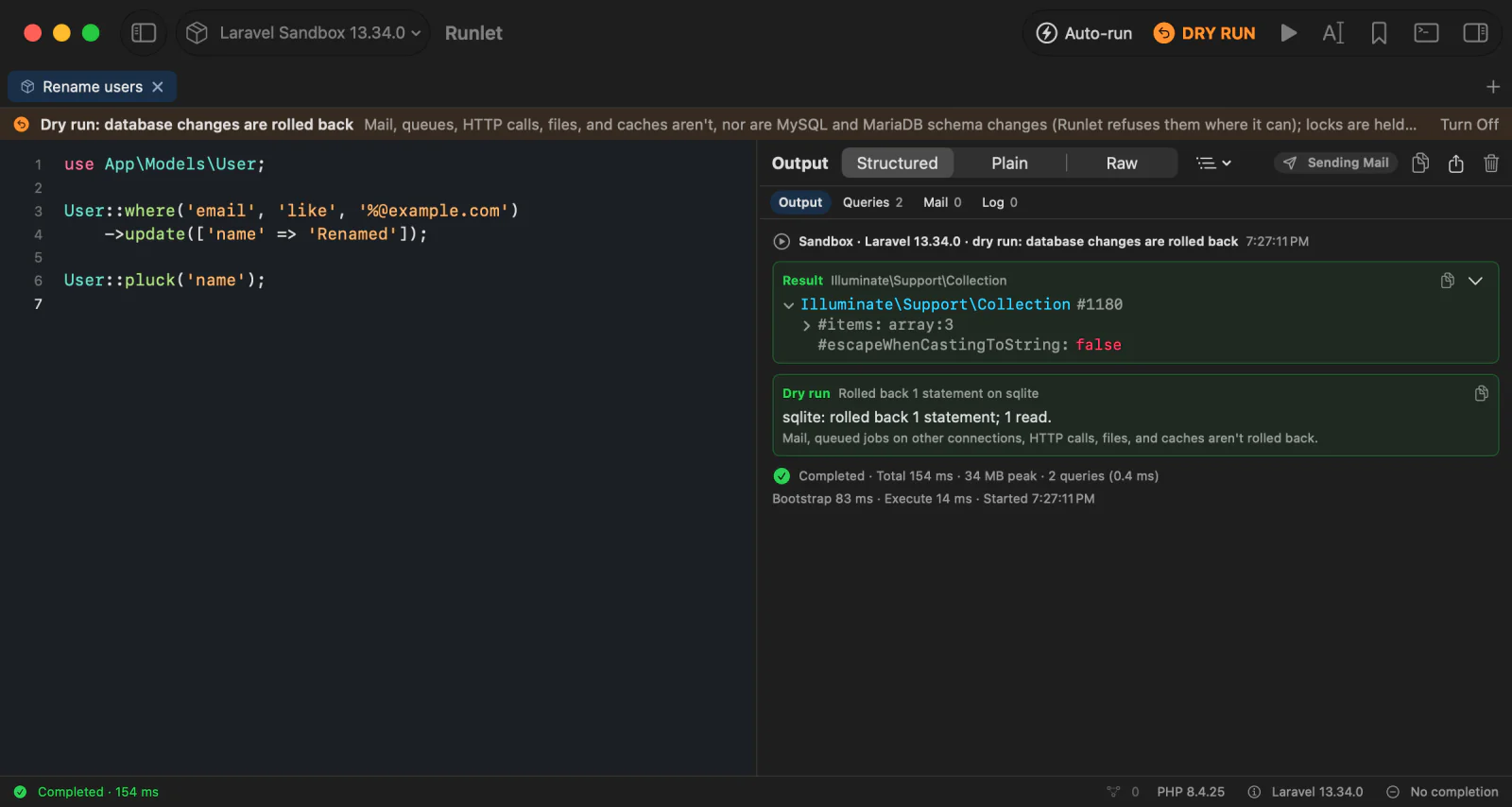Click Bootstrap 83 ms timing line

pyautogui.click(x=934, y=499)
